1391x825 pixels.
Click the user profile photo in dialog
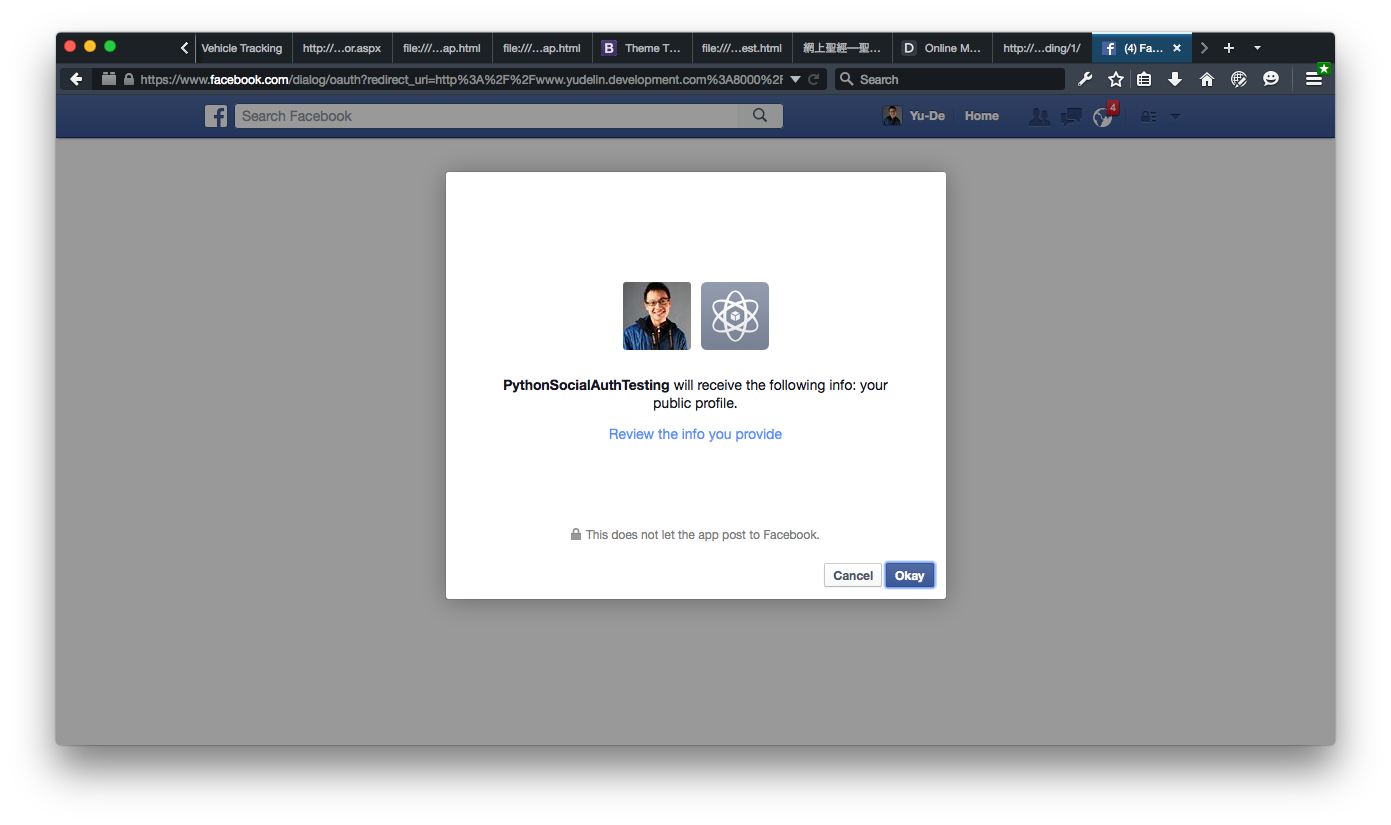pos(657,316)
